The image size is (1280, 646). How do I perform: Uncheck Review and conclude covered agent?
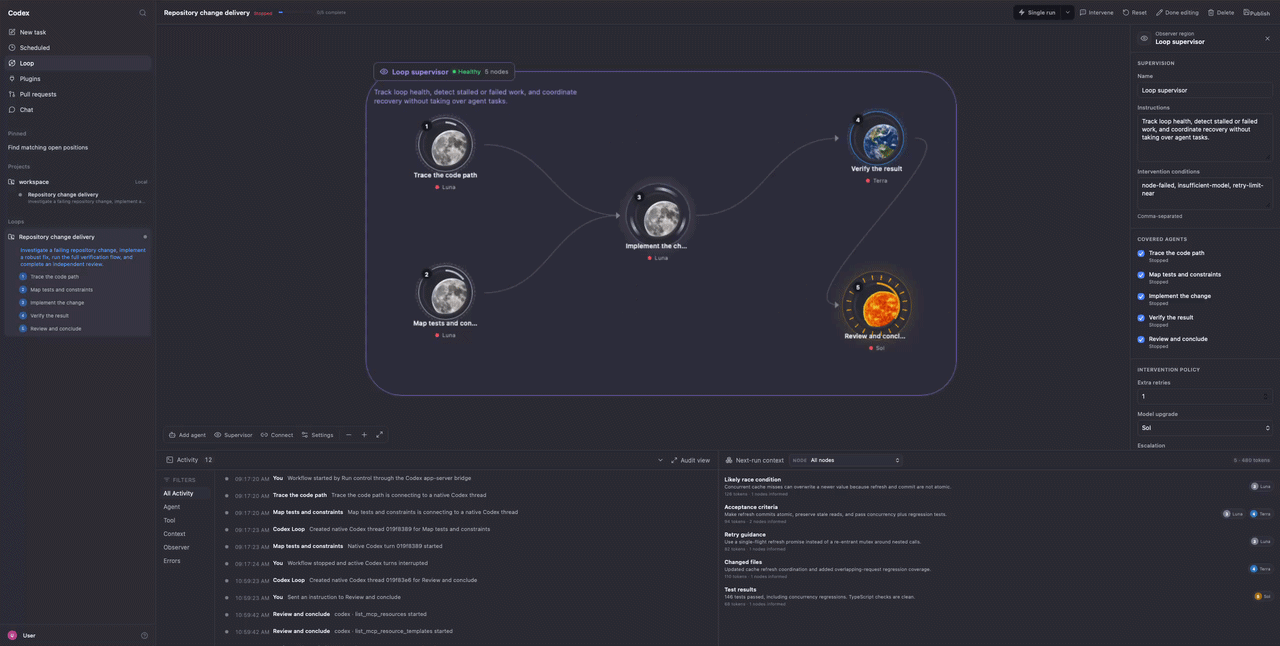pos(1141,339)
